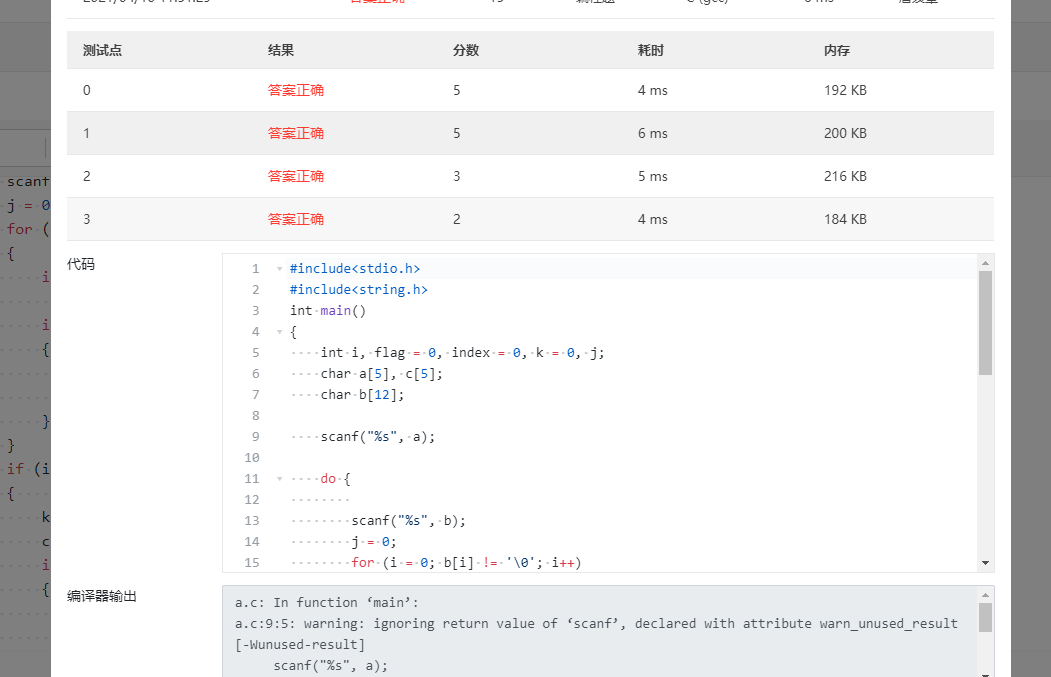Click compiler output scrollbar up arrow
The image size is (1051, 677).
[985, 595]
